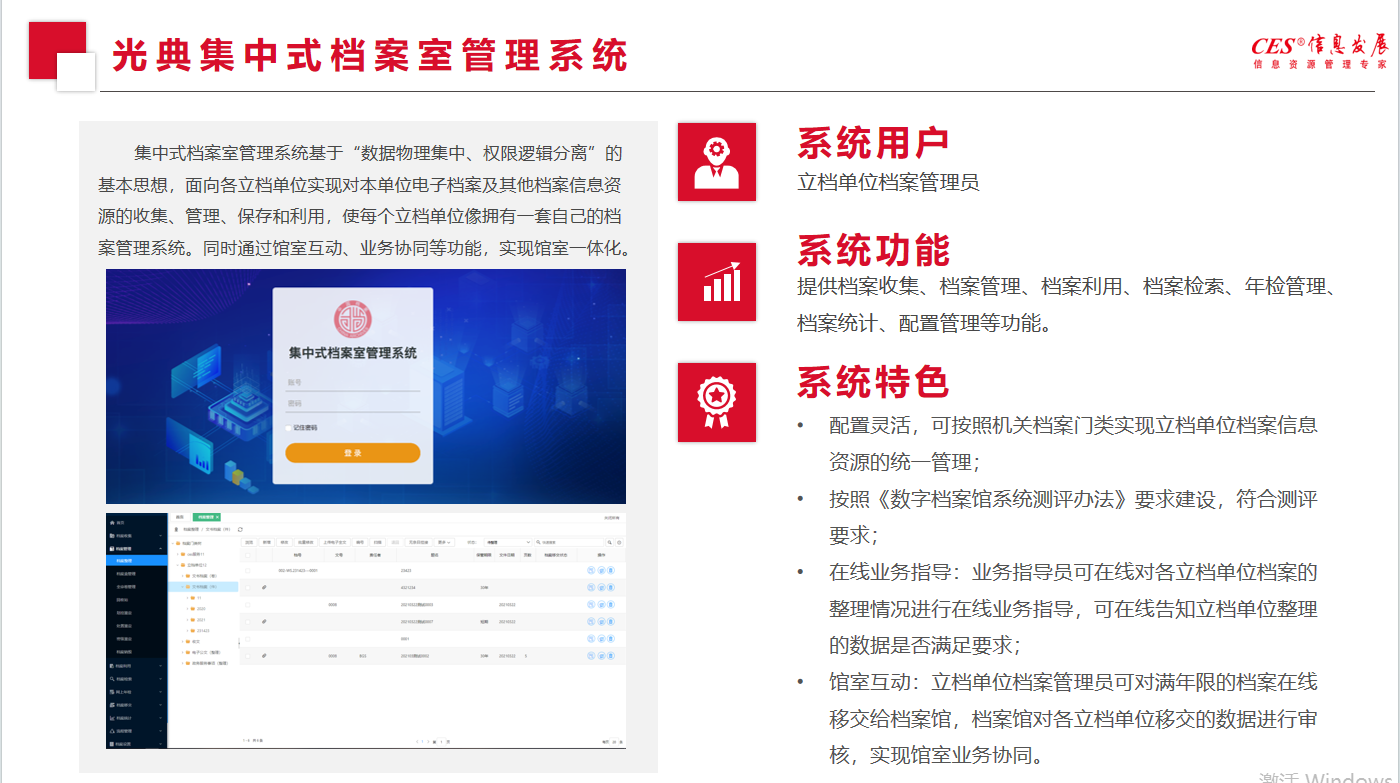Select the green 档案管理 tab

(x=205, y=517)
